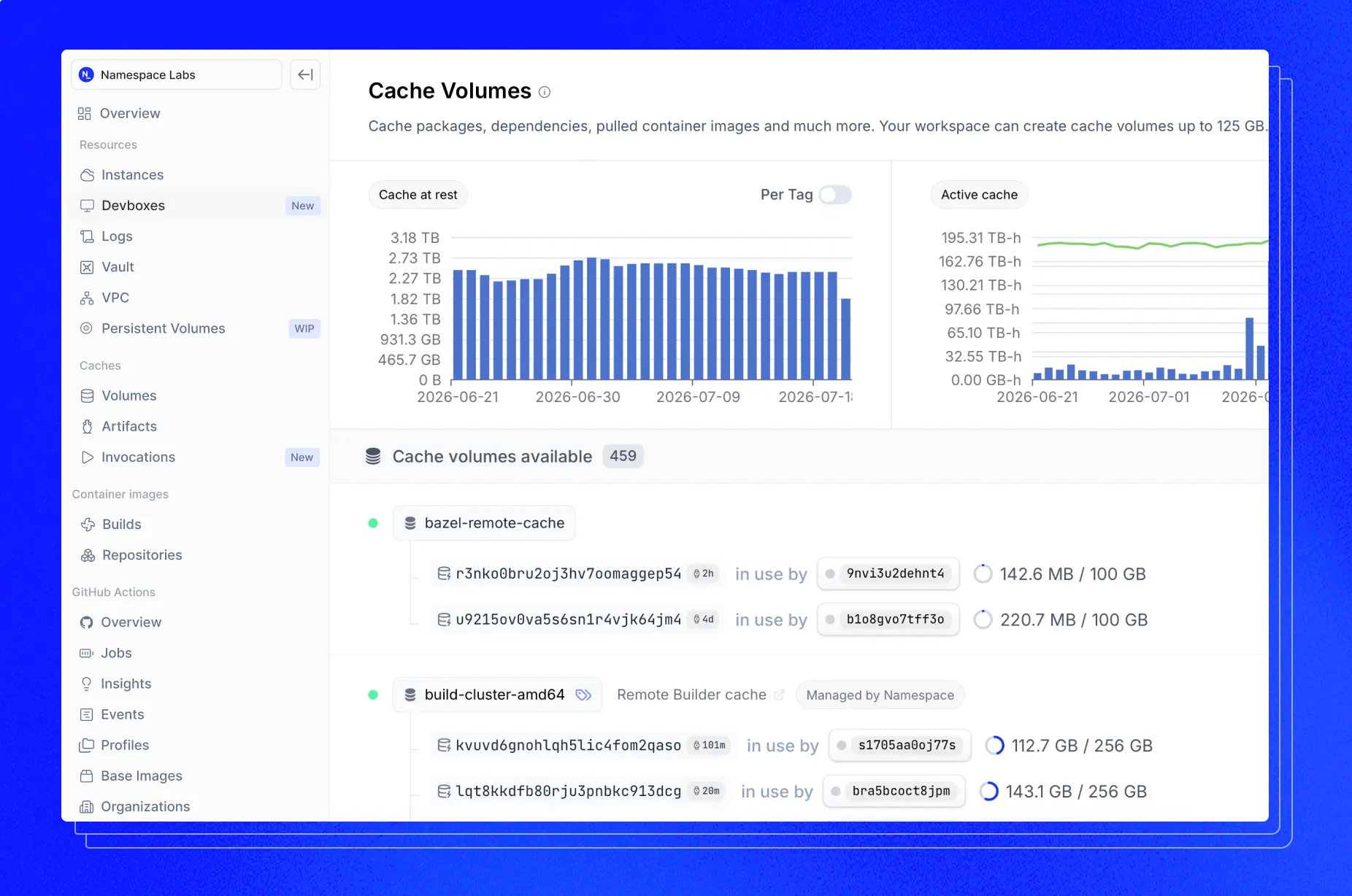Viewport: 1352px width, 896px height.
Task: Toggle the Per Tag switch
Action: tap(835, 195)
